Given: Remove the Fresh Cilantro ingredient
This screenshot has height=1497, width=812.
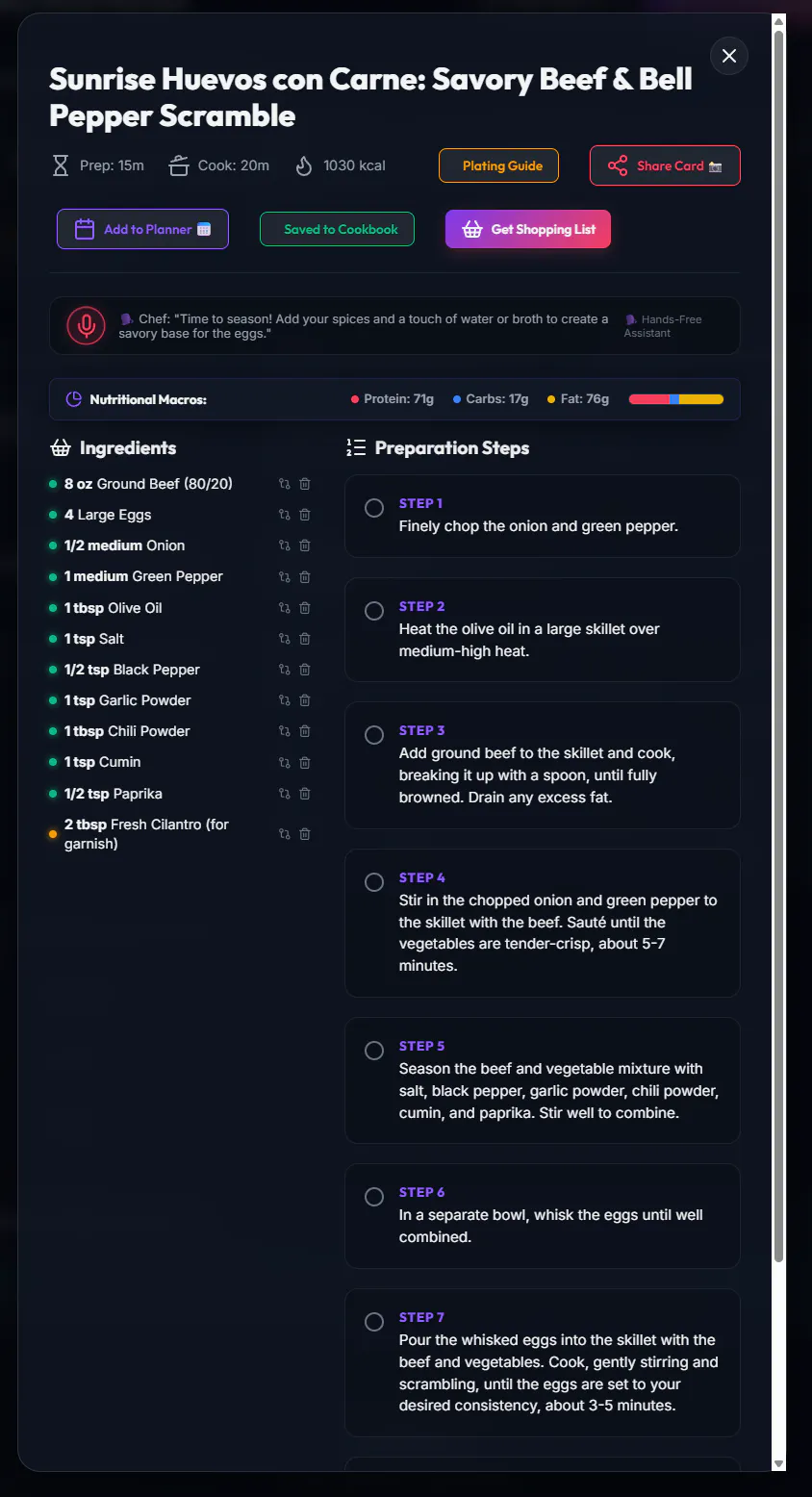Looking at the screenshot, I should (305, 834).
